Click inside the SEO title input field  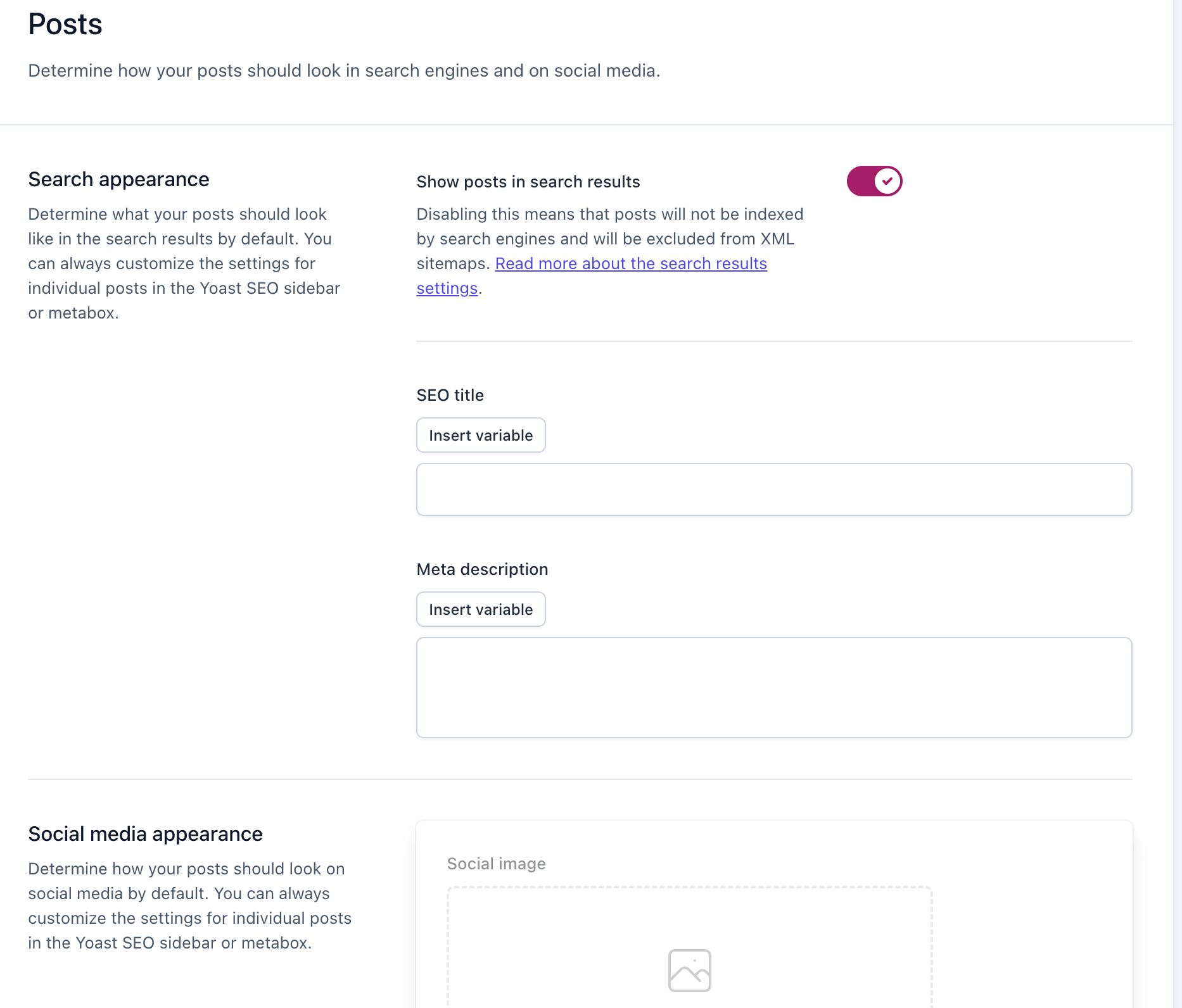tap(773, 489)
